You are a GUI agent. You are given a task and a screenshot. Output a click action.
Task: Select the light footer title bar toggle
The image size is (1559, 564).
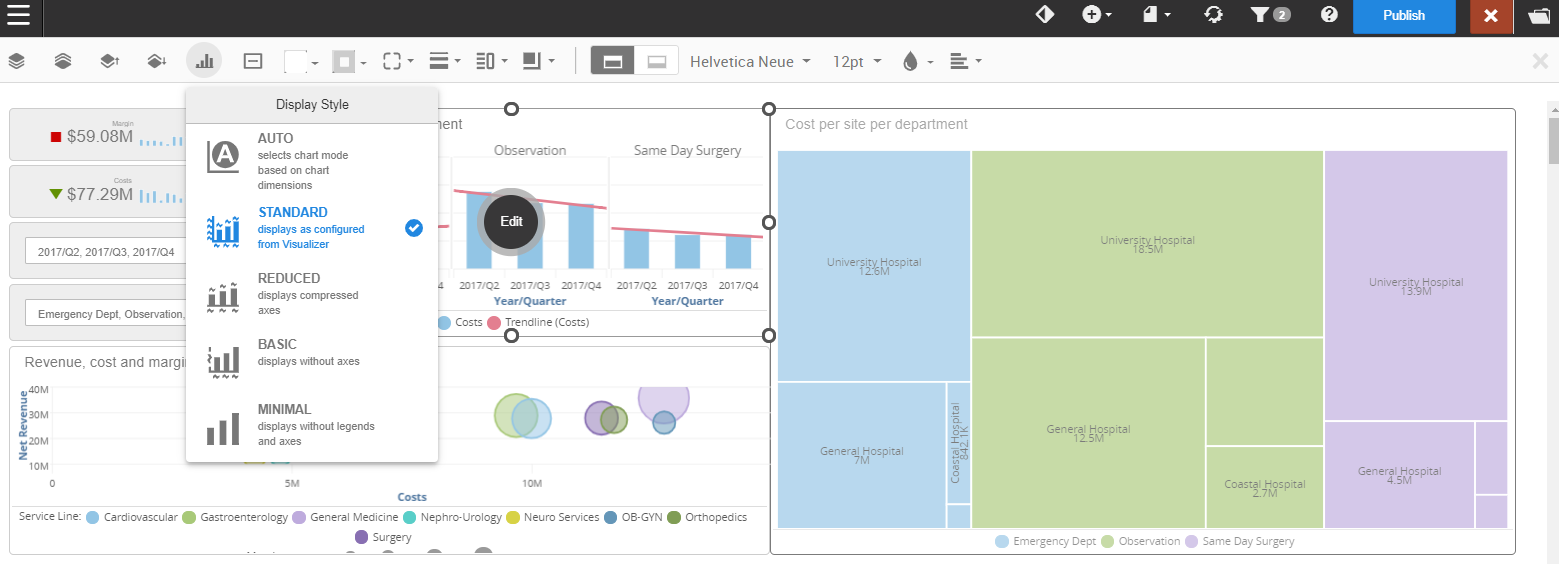click(657, 61)
